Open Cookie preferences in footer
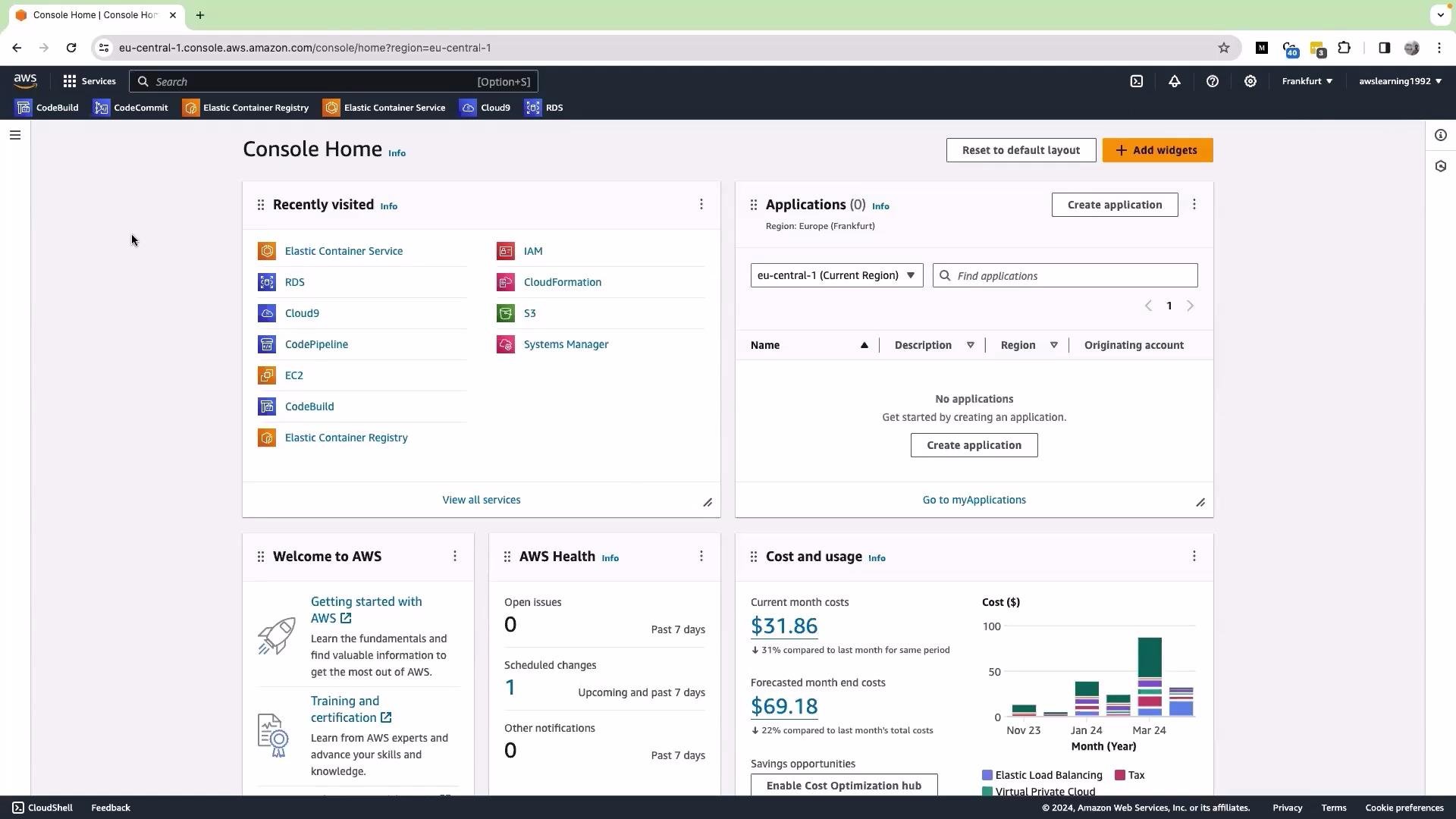This screenshot has height=819, width=1456. point(1404,808)
